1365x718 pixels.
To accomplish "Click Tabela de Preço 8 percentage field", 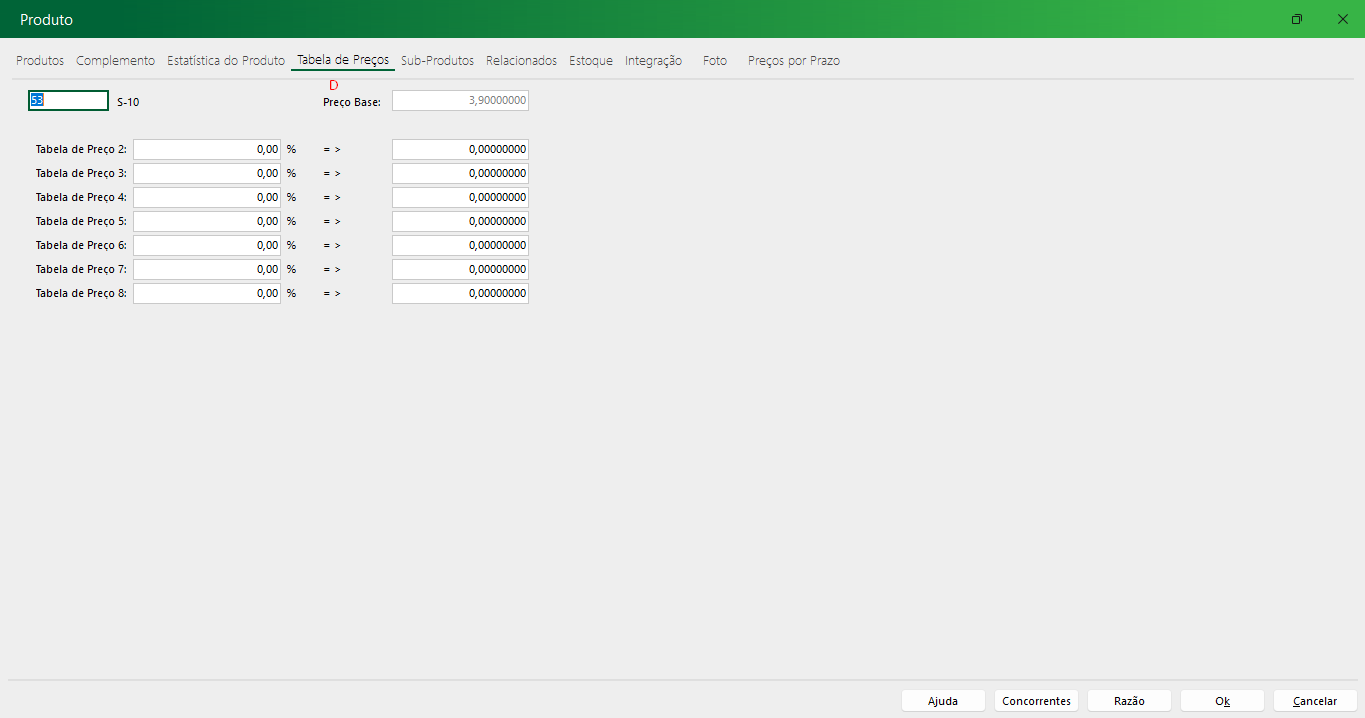I will point(207,293).
